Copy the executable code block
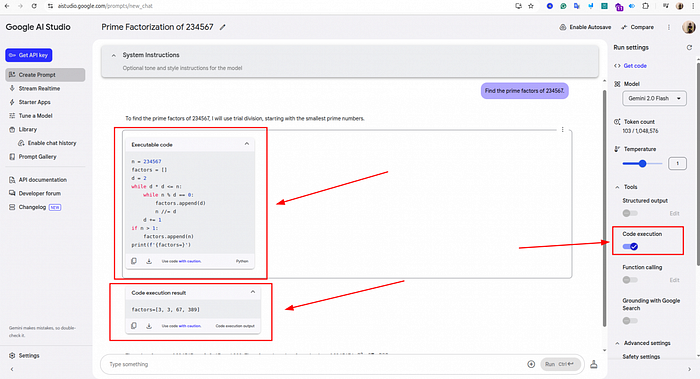Viewport: 700px width, 379px height. 133,261
